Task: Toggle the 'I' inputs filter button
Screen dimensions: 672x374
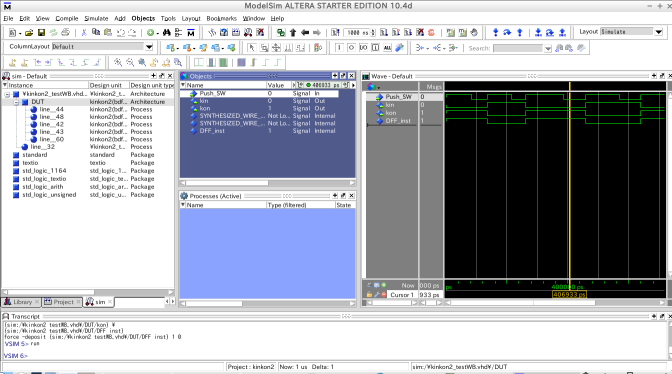Action: (339, 48)
